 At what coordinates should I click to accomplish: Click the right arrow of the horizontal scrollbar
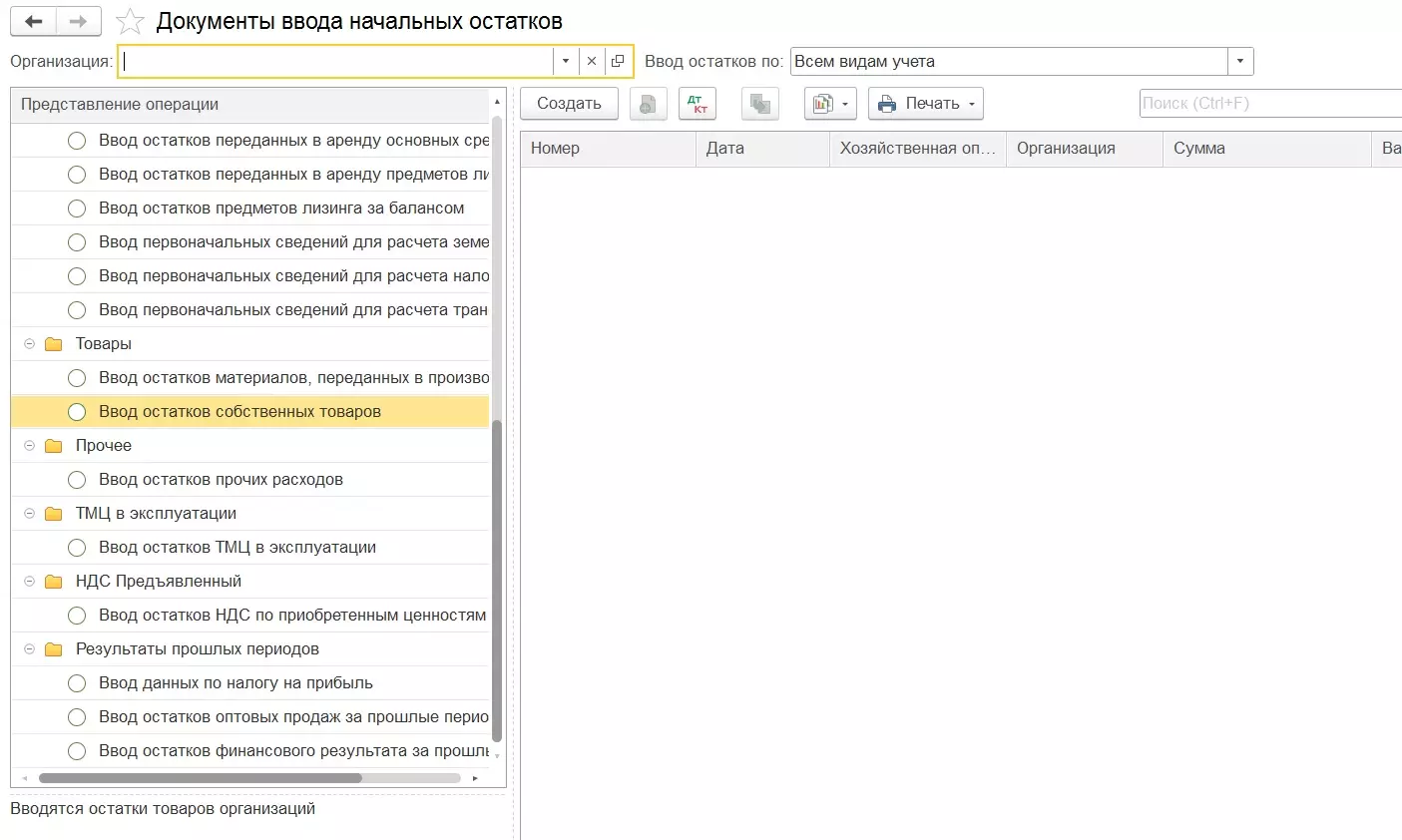point(475,778)
